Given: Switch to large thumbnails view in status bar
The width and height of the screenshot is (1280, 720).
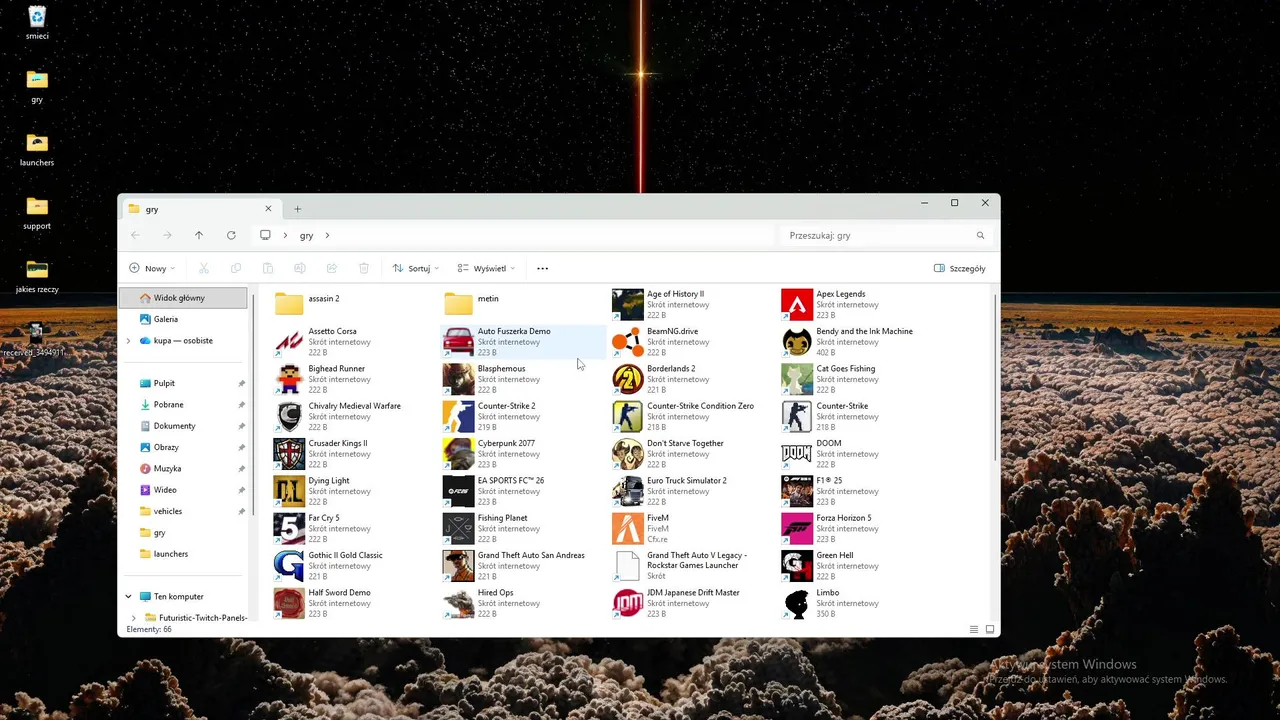Looking at the screenshot, I should tap(990, 629).
